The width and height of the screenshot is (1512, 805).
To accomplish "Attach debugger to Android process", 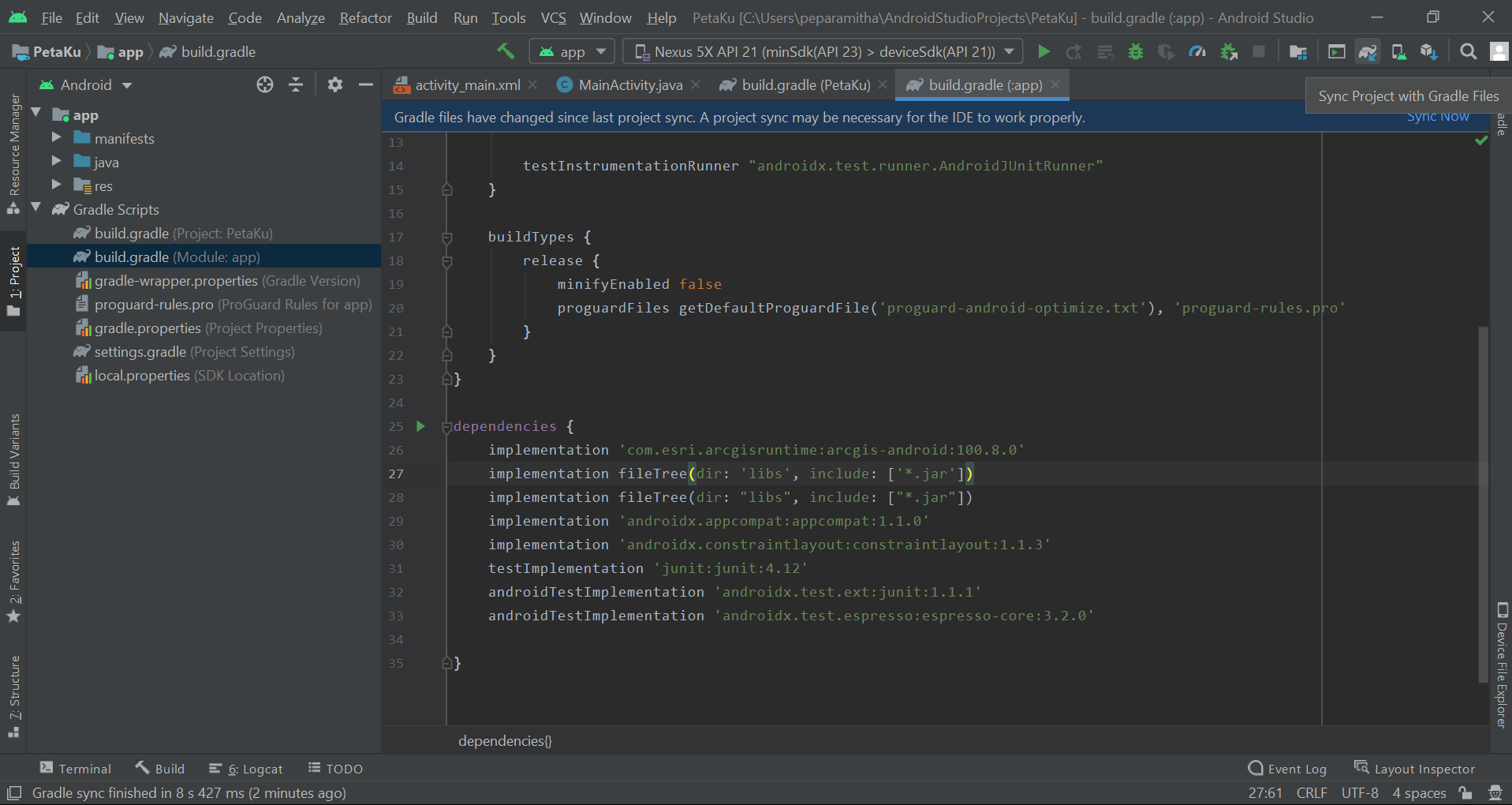I will coord(1228,51).
